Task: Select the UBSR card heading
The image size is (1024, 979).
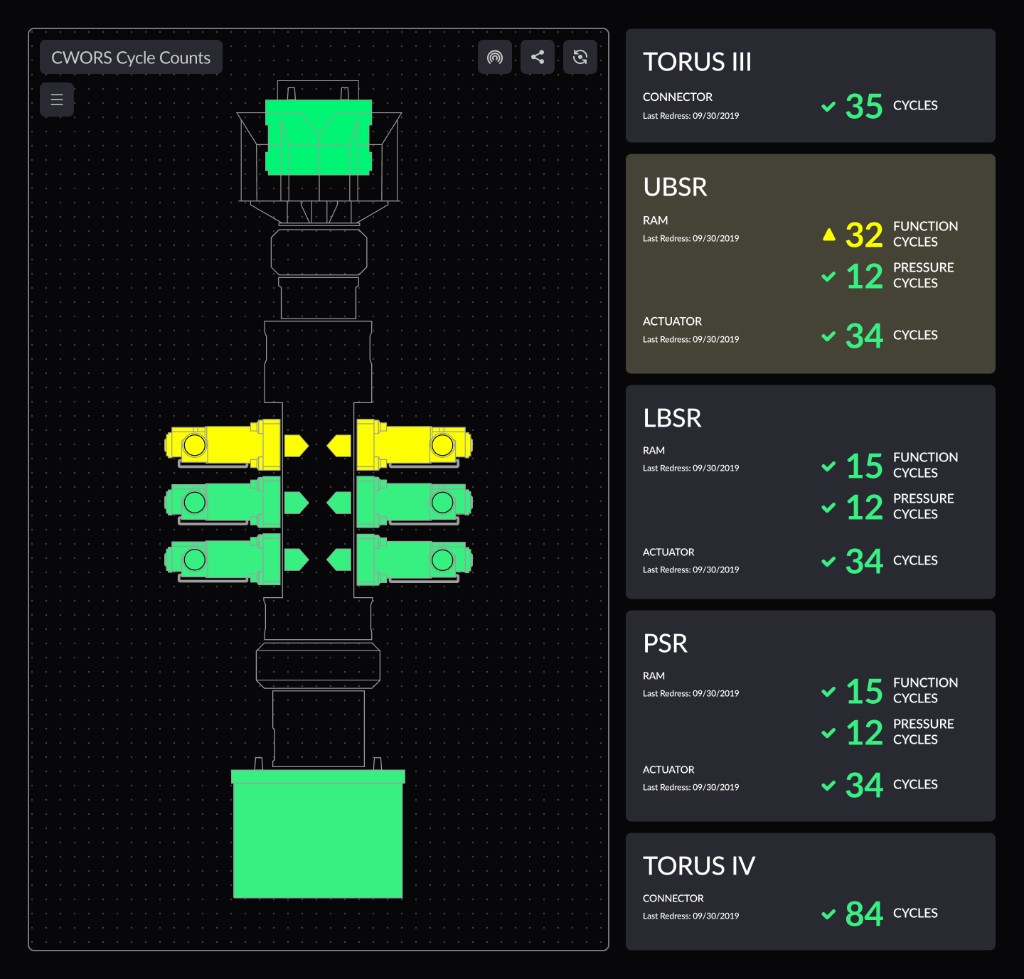Action: tap(675, 187)
